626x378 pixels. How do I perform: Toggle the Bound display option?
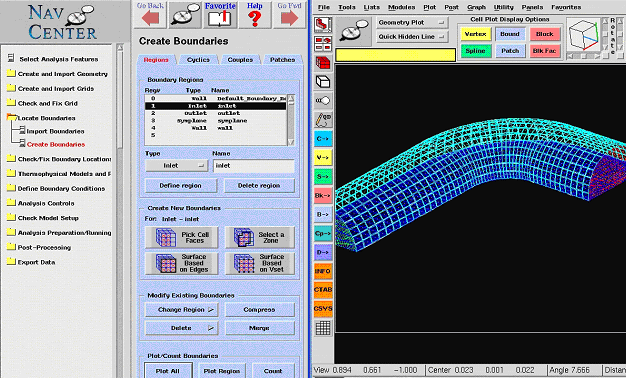click(510, 34)
